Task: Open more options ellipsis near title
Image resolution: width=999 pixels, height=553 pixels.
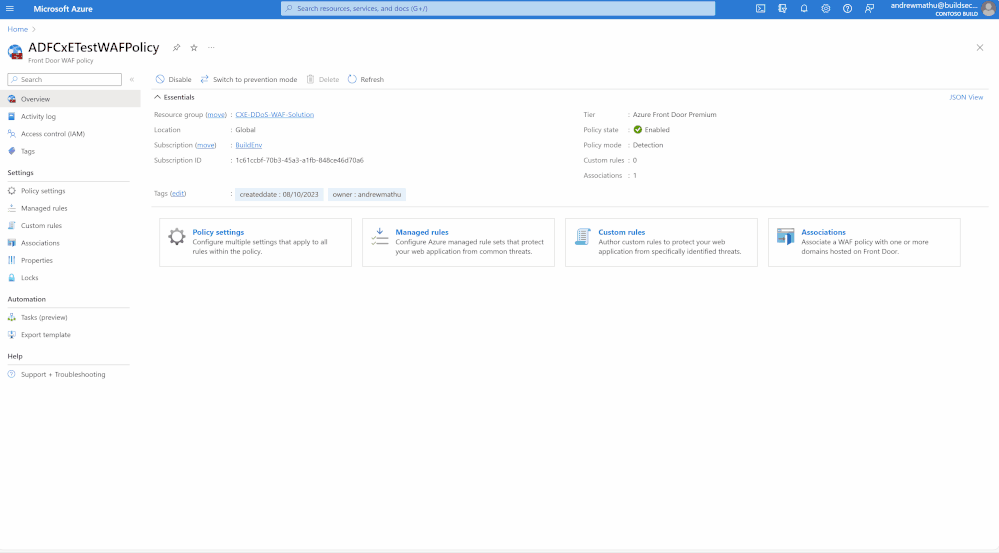Action: coord(212,48)
